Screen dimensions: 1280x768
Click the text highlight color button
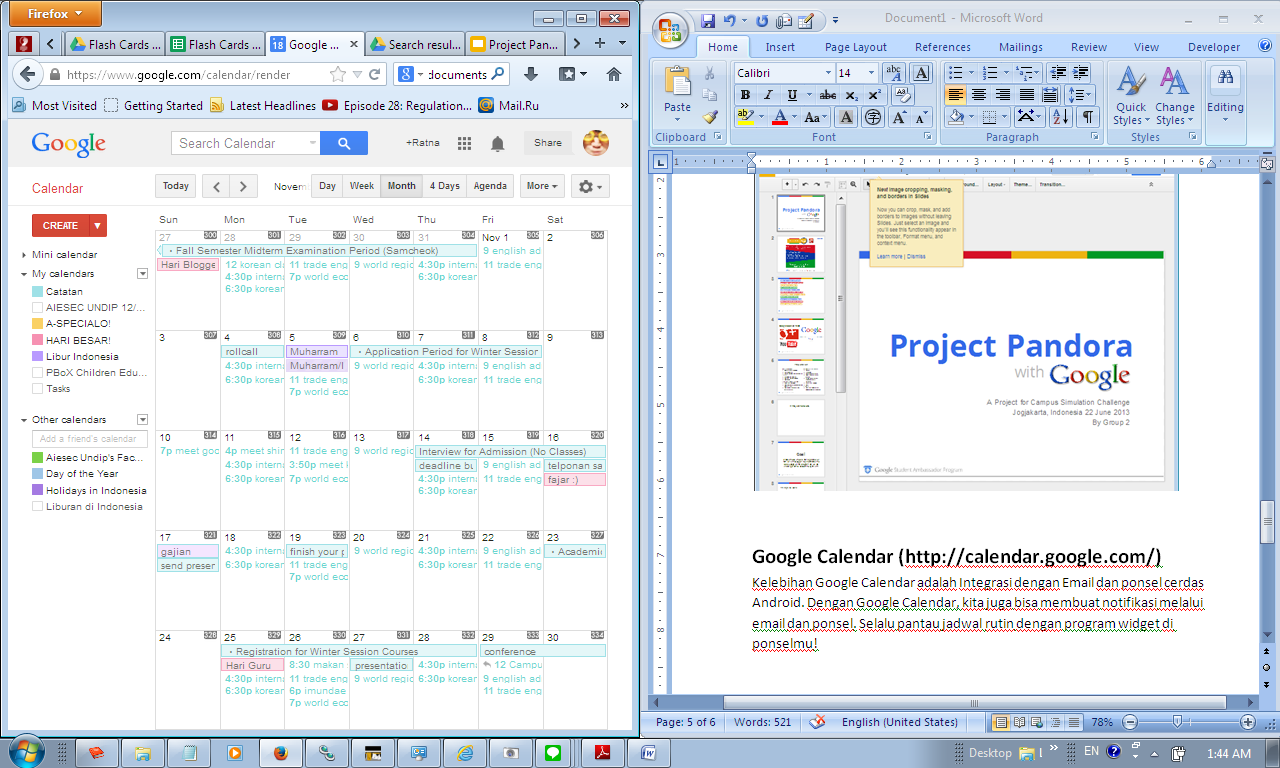(x=744, y=117)
